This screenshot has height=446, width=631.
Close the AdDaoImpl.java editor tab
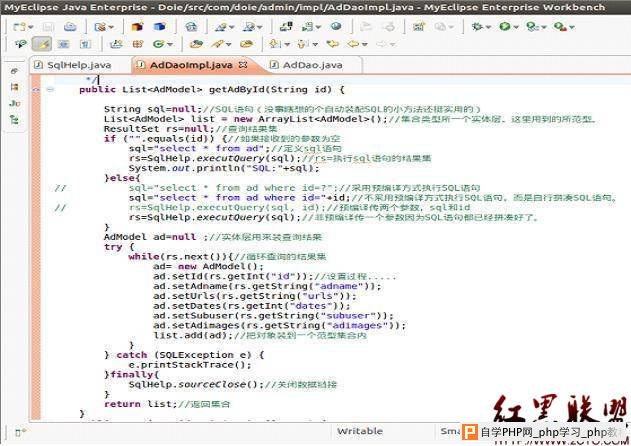[243, 65]
